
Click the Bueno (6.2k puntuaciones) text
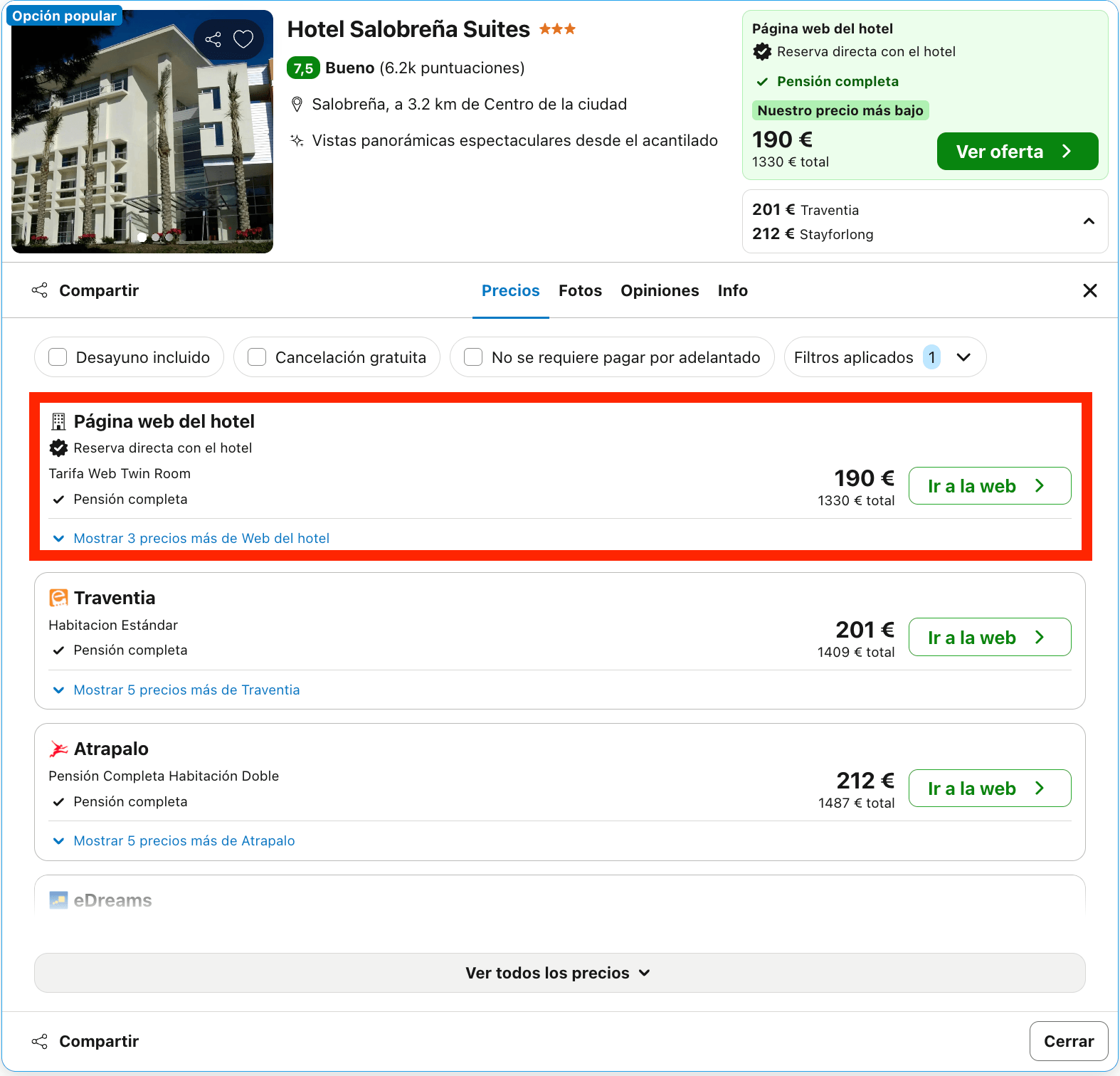tap(425, 68)
